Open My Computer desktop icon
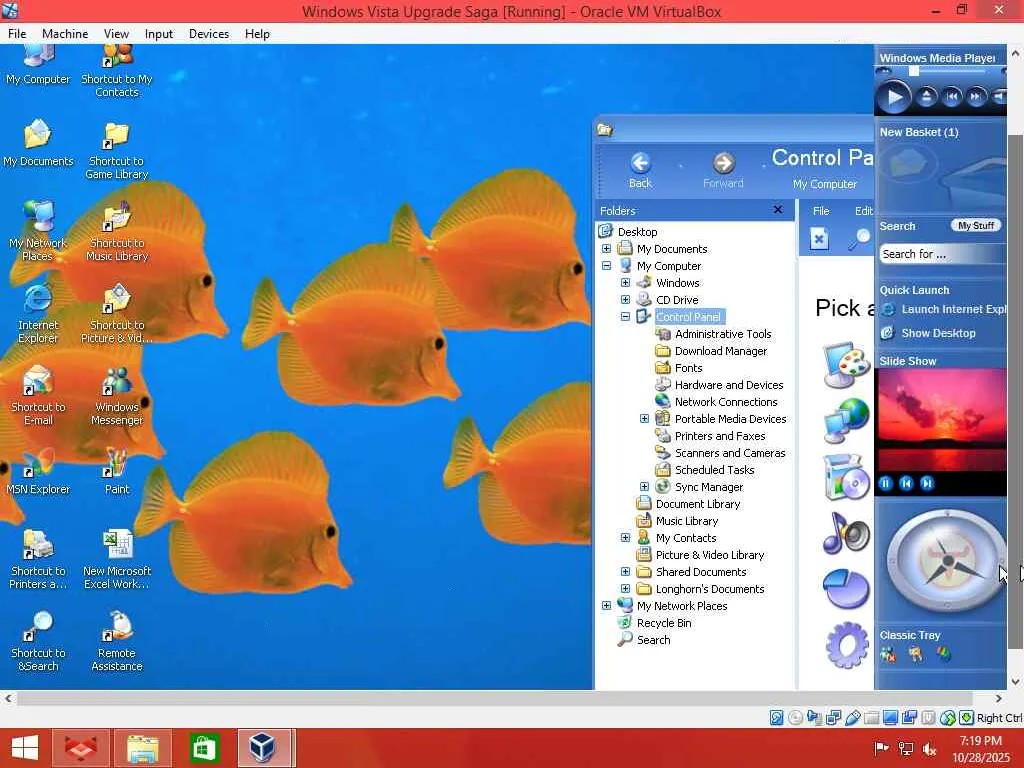The width and height of the screenshot is (1024, 768). [x=38, y=65]
